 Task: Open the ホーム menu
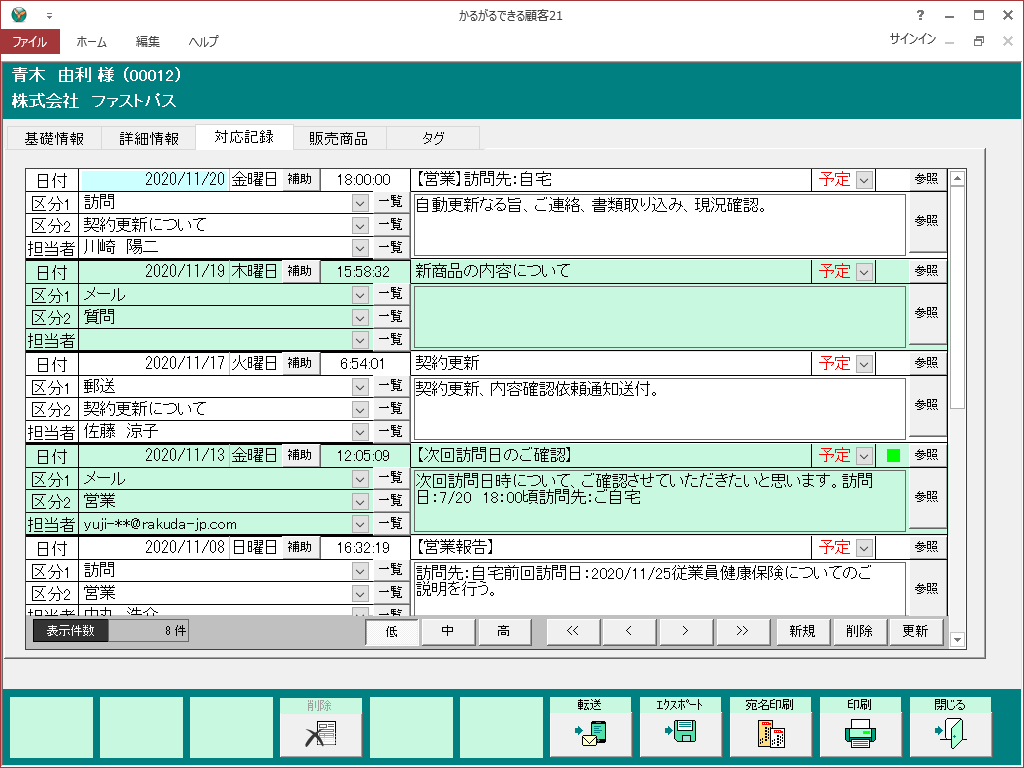(x=92, y=42)
